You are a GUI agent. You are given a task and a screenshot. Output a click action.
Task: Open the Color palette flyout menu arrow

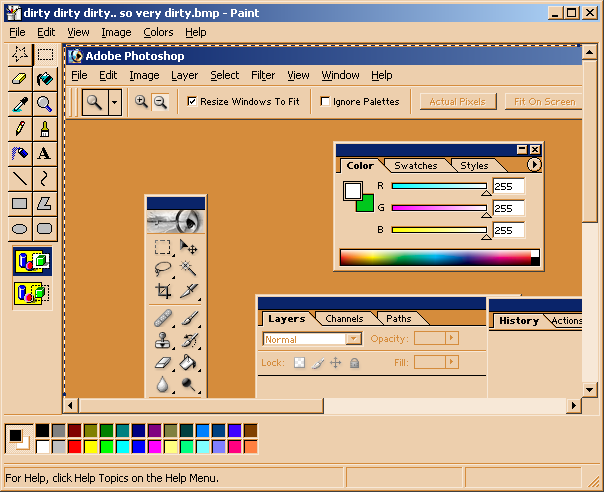pos(534,165)
